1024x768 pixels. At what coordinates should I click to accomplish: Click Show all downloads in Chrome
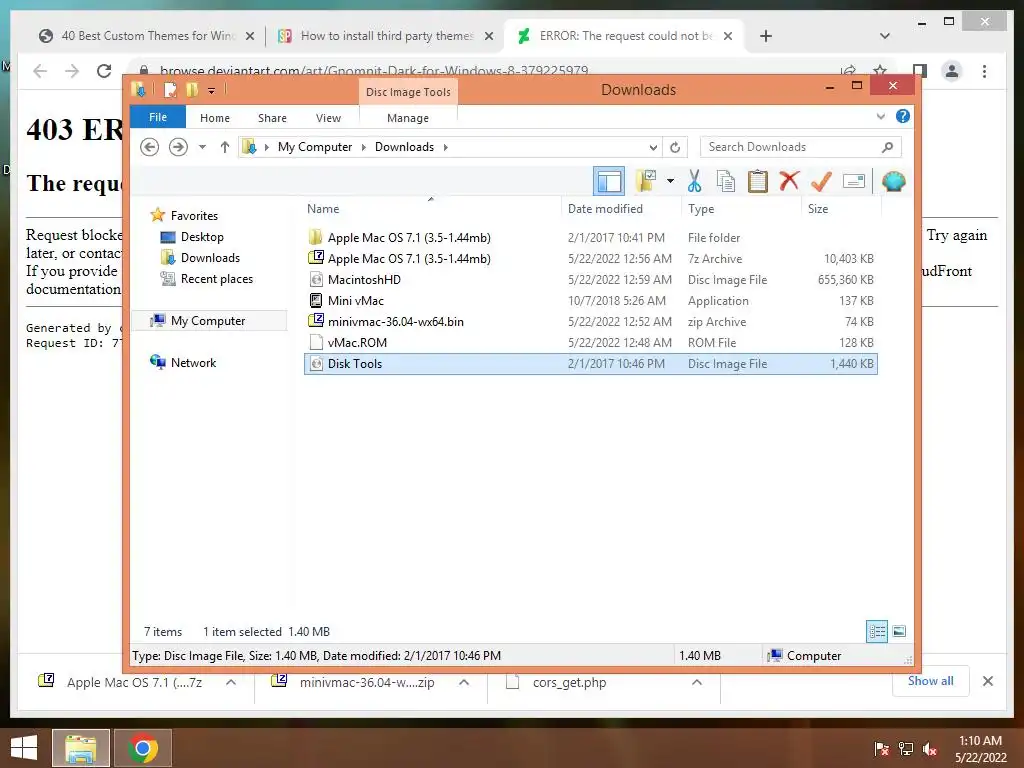(x=930, y=681)
